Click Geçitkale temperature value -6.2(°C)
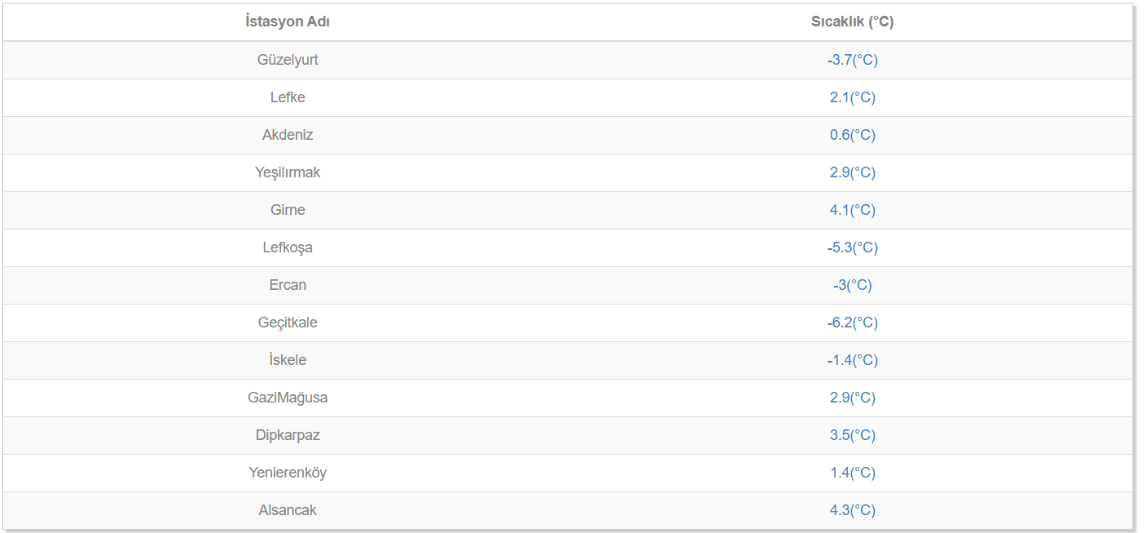The height and width of the screenshot is (533, 1145). point(852,323)
